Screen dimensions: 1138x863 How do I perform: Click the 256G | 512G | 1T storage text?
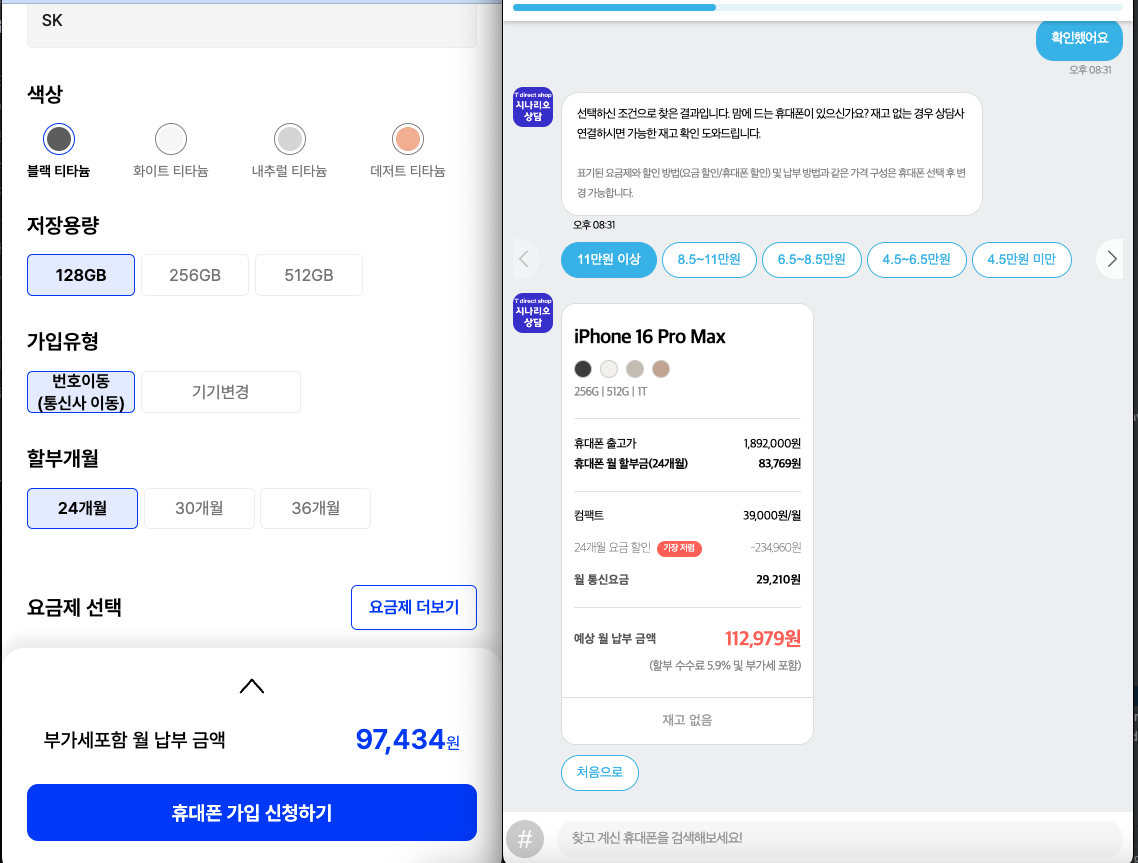click(610, 392)
